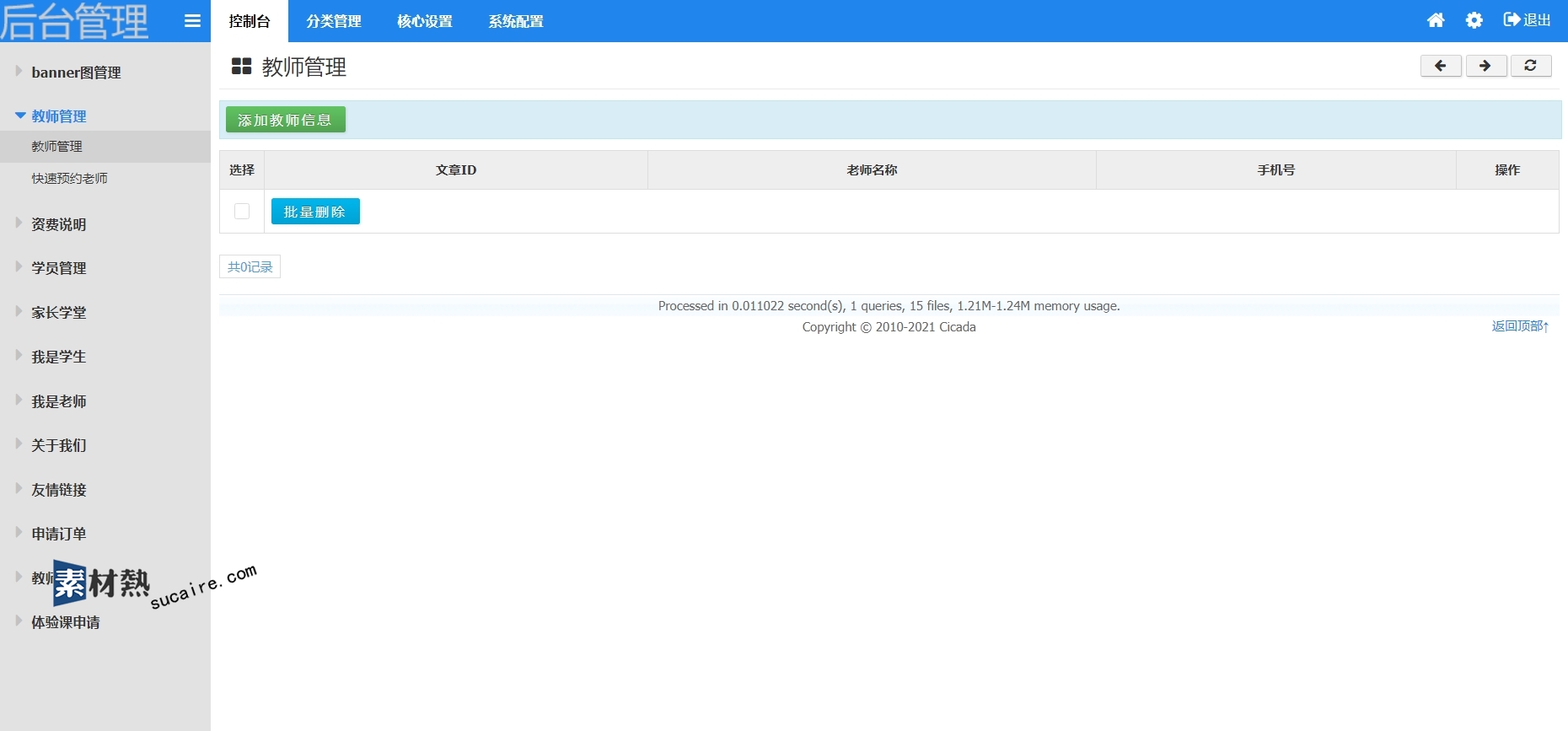This screenshot has height=731, width=1568.
Task: Select the 教师管理 submenu item
Action: [105, 147]
